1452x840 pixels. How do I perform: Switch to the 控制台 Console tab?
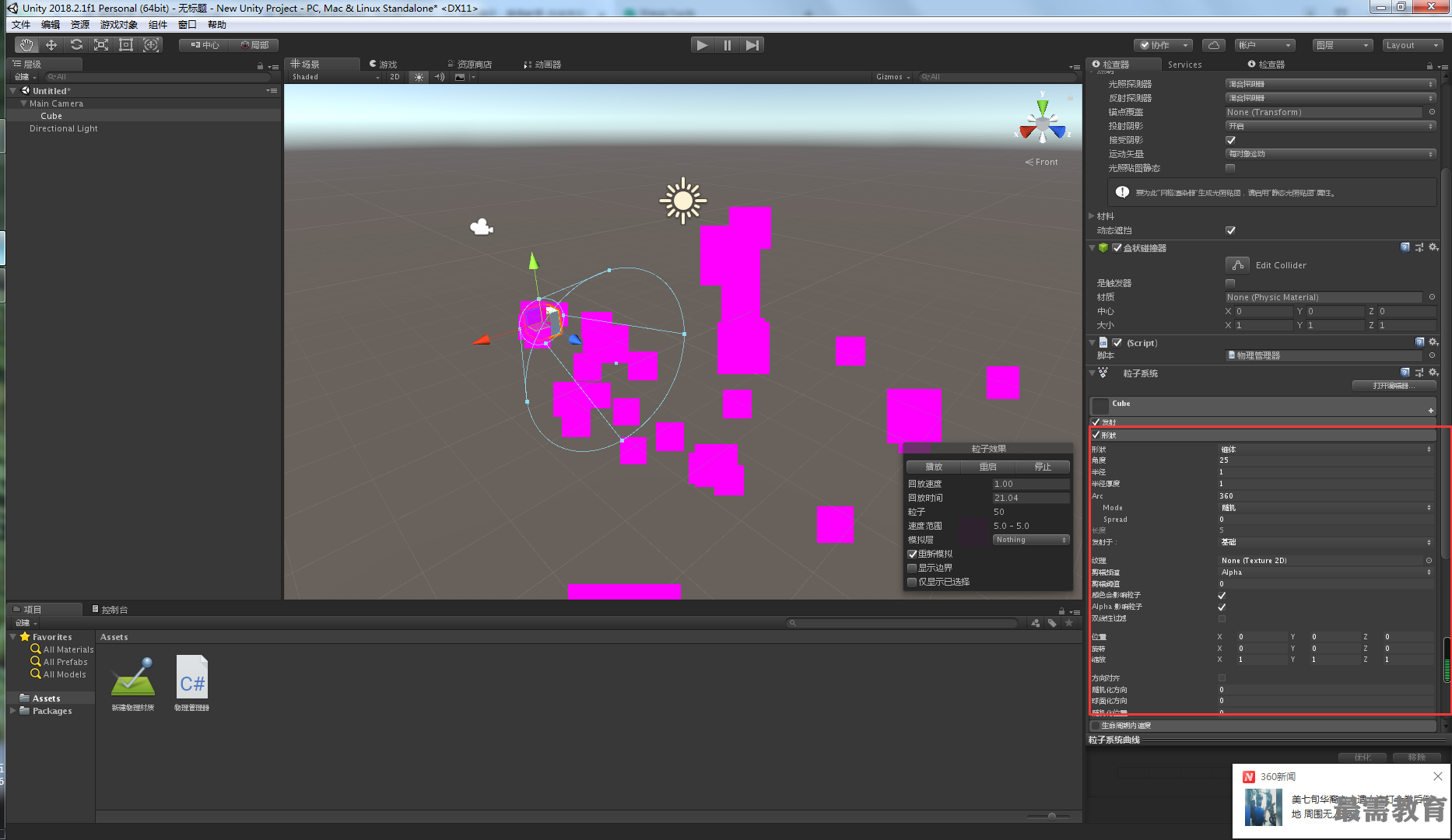(x=110, y=610)
